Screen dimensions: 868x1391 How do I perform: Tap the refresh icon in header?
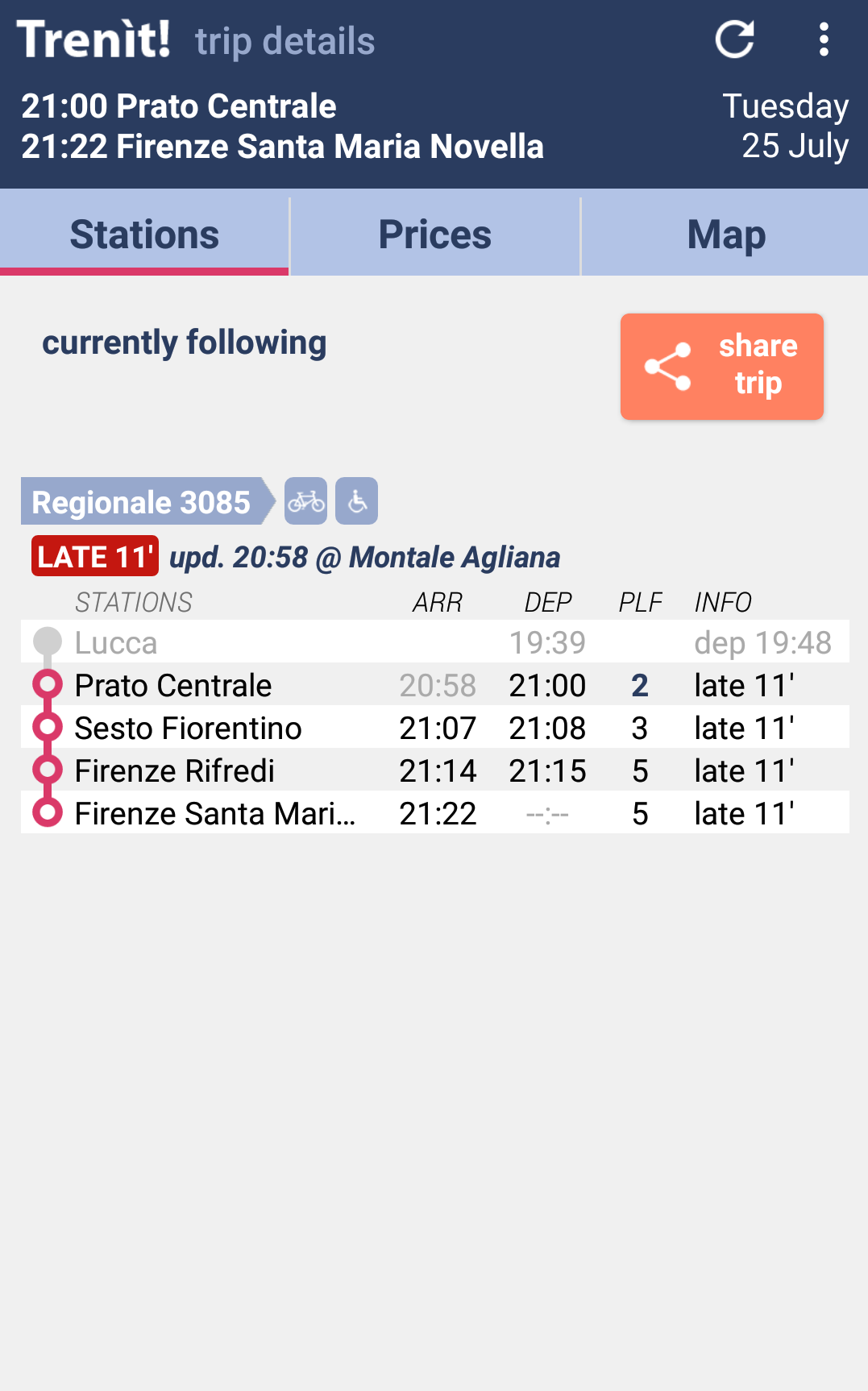[734, 39]
